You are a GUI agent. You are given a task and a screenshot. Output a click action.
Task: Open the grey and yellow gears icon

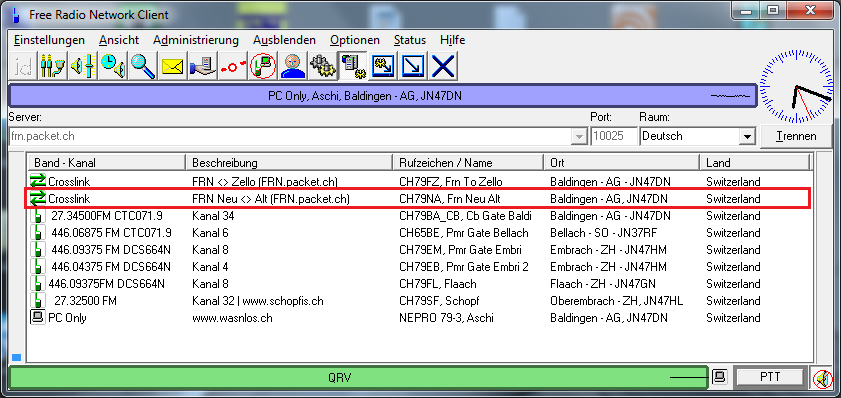(x=323, y=66)
